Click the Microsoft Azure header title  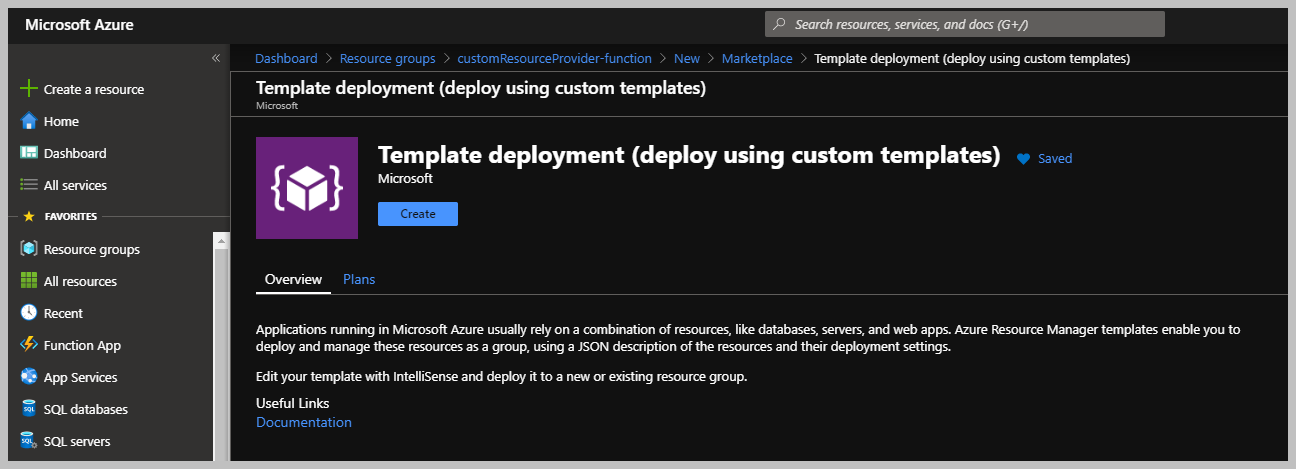tap(79, 25)
